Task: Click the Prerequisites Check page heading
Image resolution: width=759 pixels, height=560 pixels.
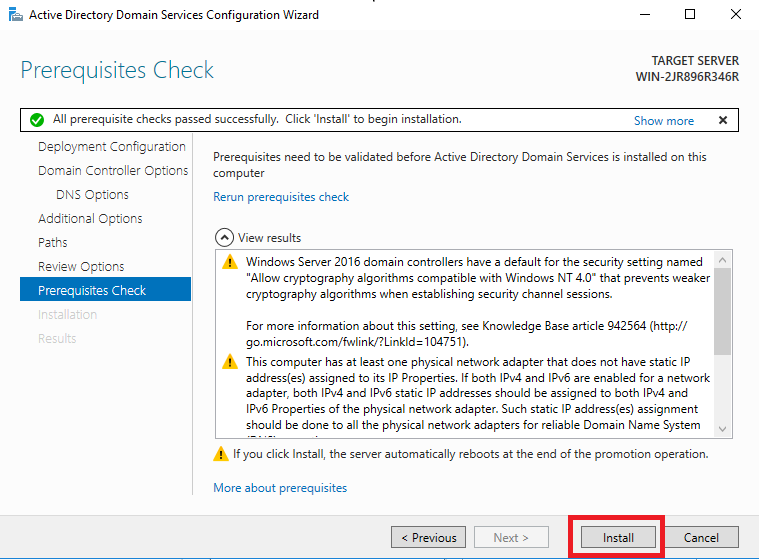Action: tap(117, 70)
